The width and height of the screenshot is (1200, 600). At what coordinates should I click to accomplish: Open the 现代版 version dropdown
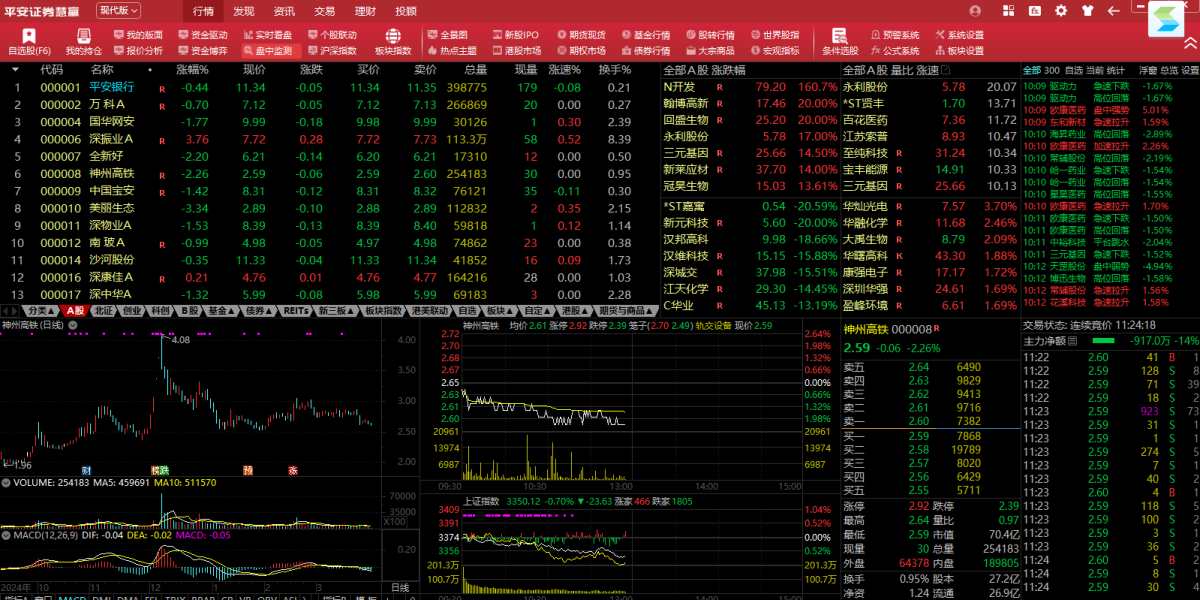coord(118,10)
